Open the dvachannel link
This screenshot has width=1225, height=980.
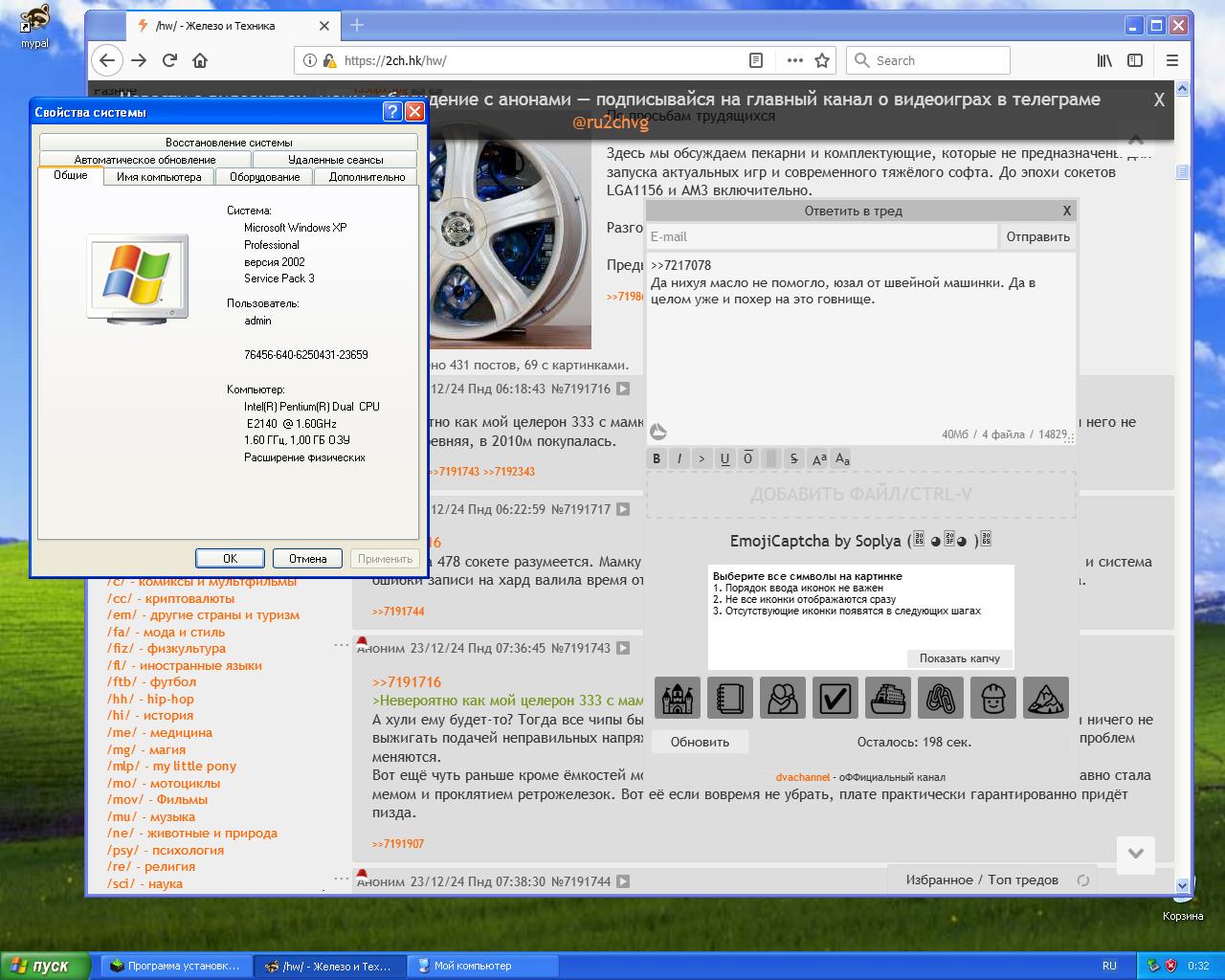[803, 777]
